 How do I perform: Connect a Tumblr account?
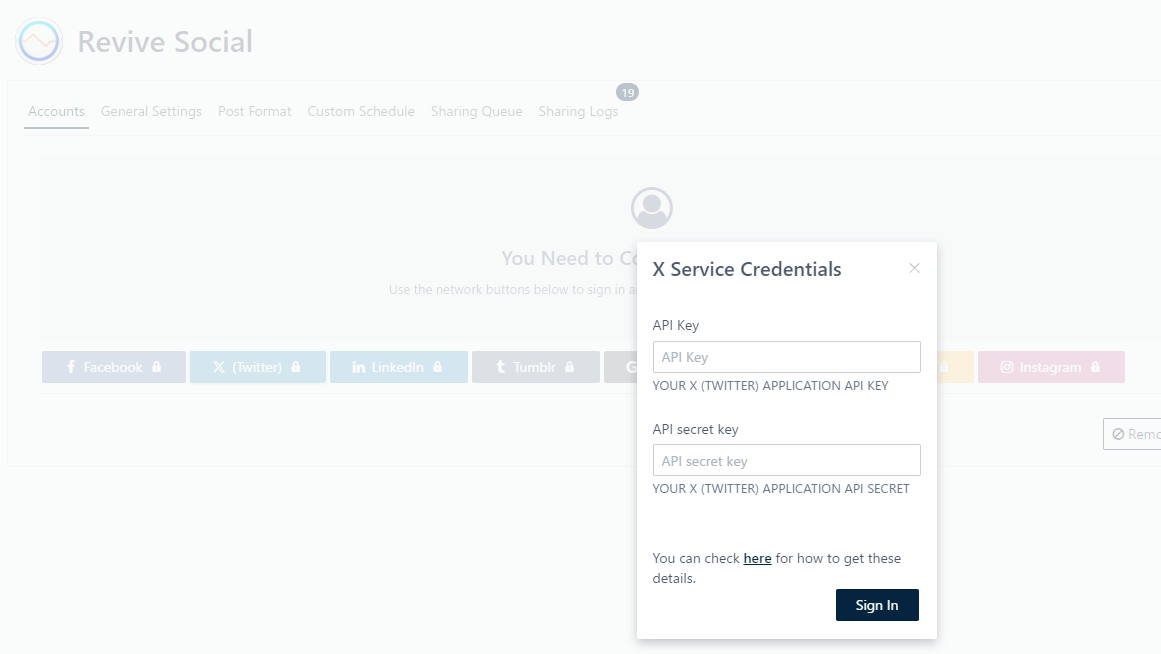pyautogui.click(x=535, y=367)
